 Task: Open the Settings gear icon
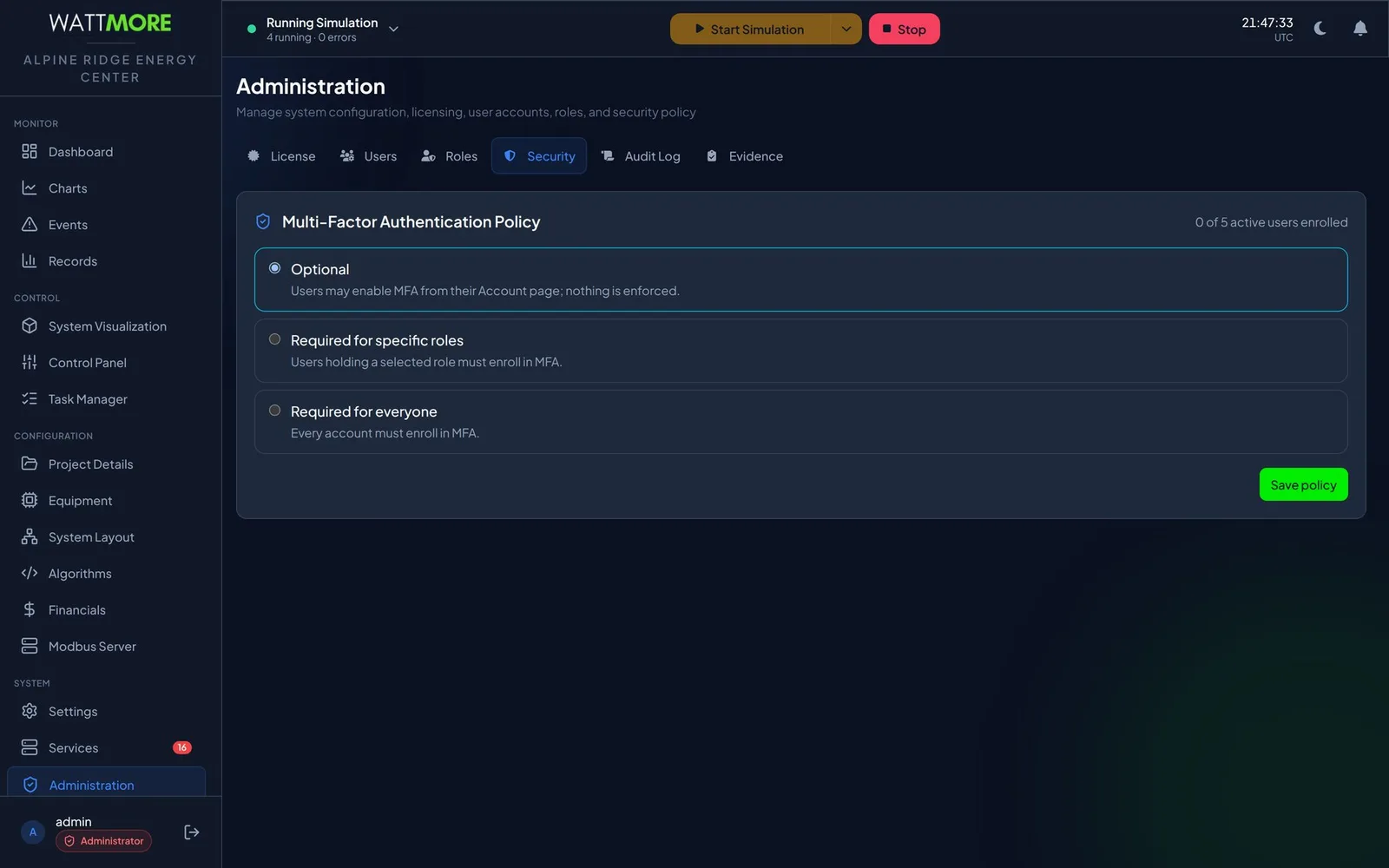[x=30, y=712]
